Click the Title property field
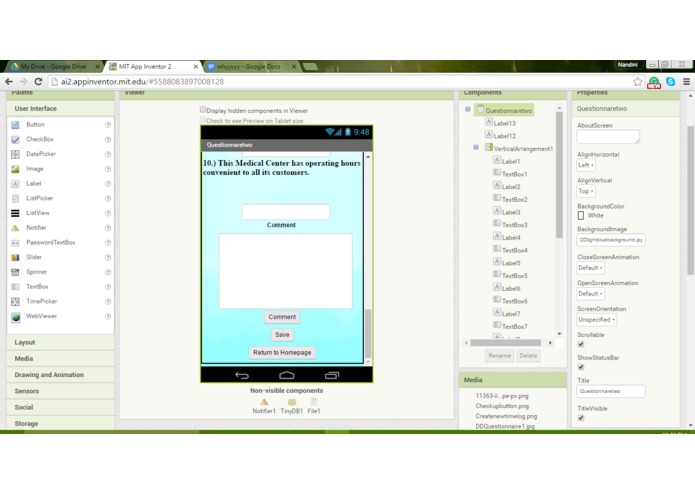This screenshot has height=494, width=695. (610, 391)
